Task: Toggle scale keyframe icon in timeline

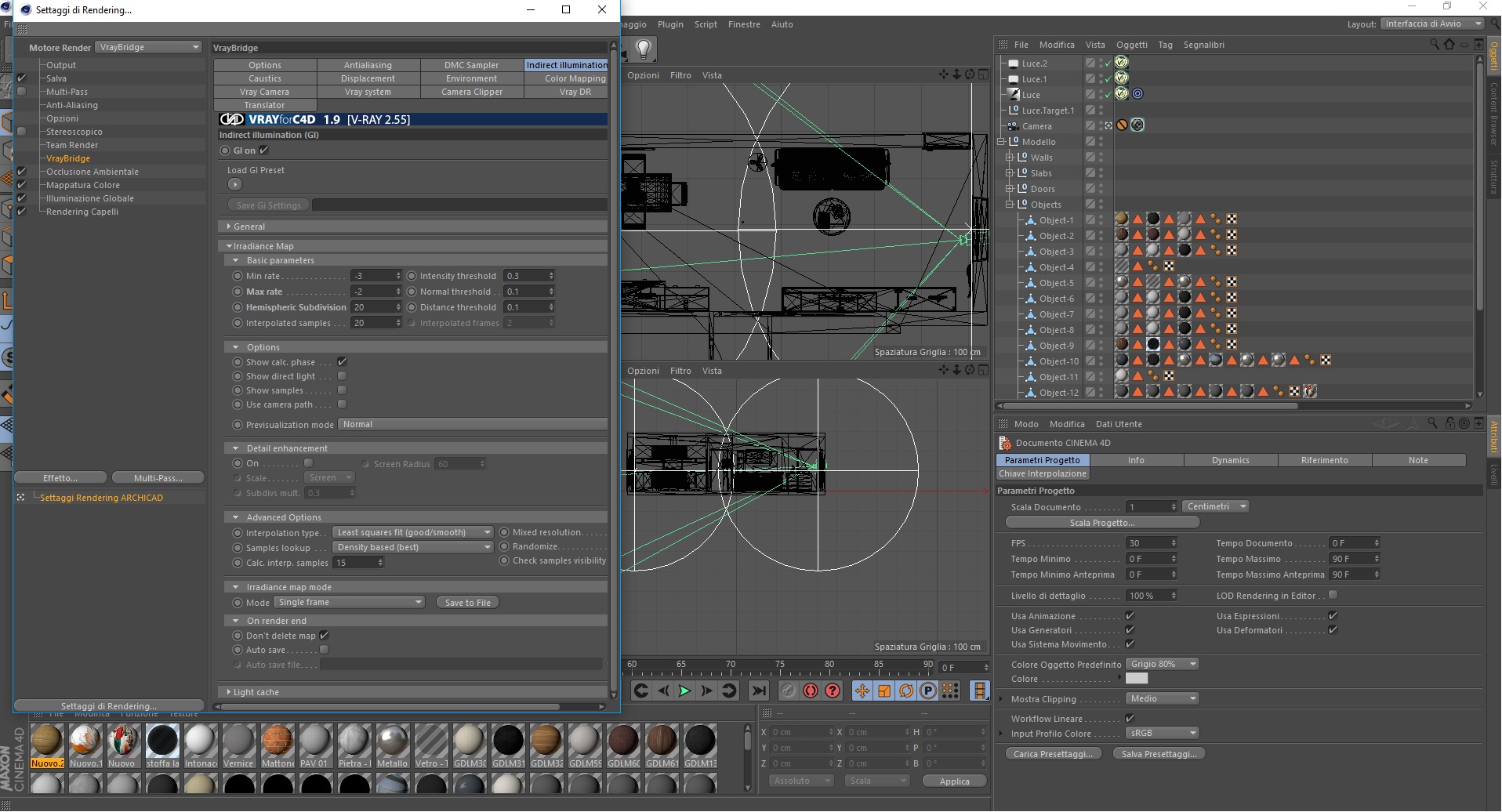Action: click(884, 691)
